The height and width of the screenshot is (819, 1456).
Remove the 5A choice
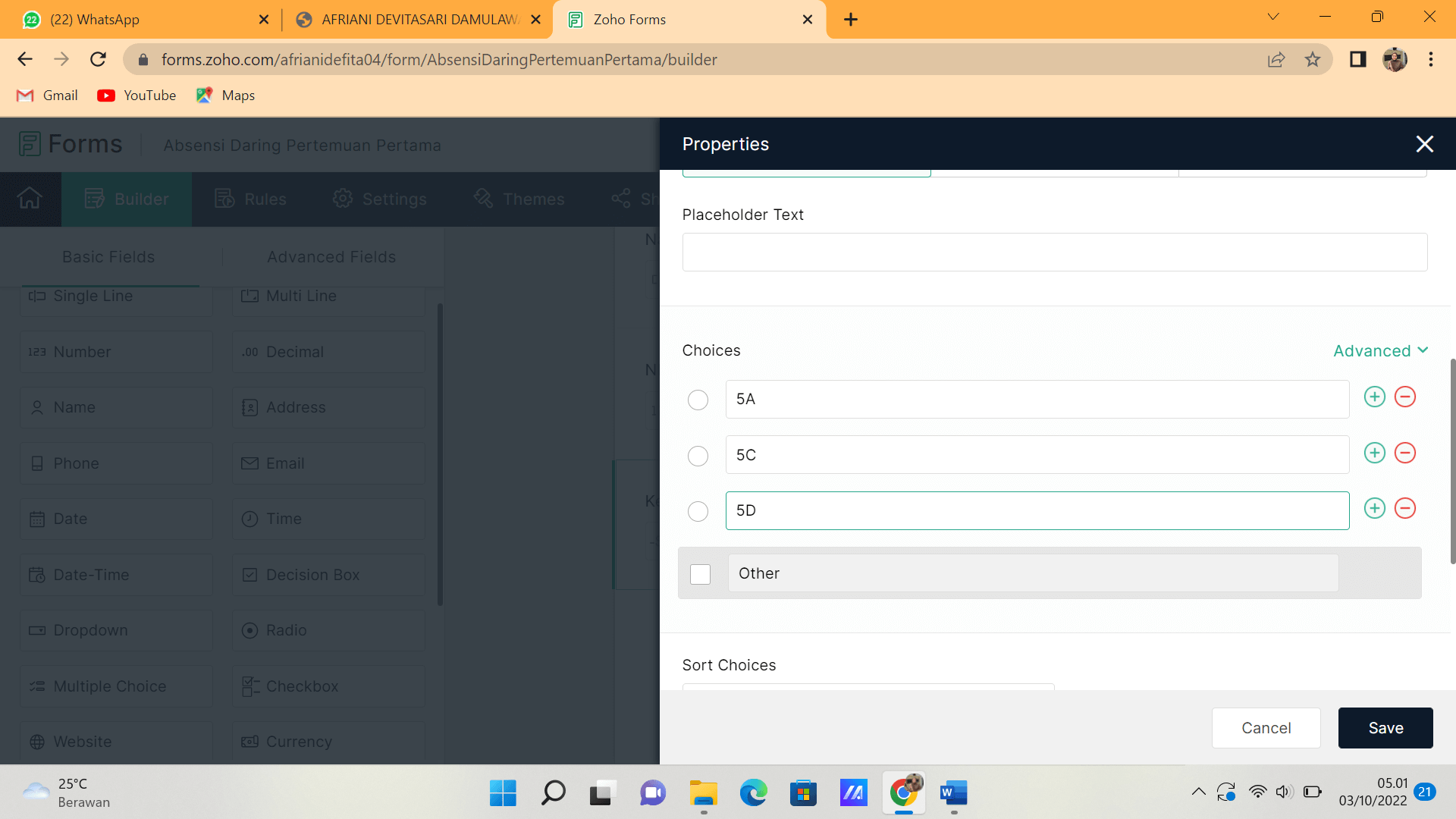tap(1405, 397)
